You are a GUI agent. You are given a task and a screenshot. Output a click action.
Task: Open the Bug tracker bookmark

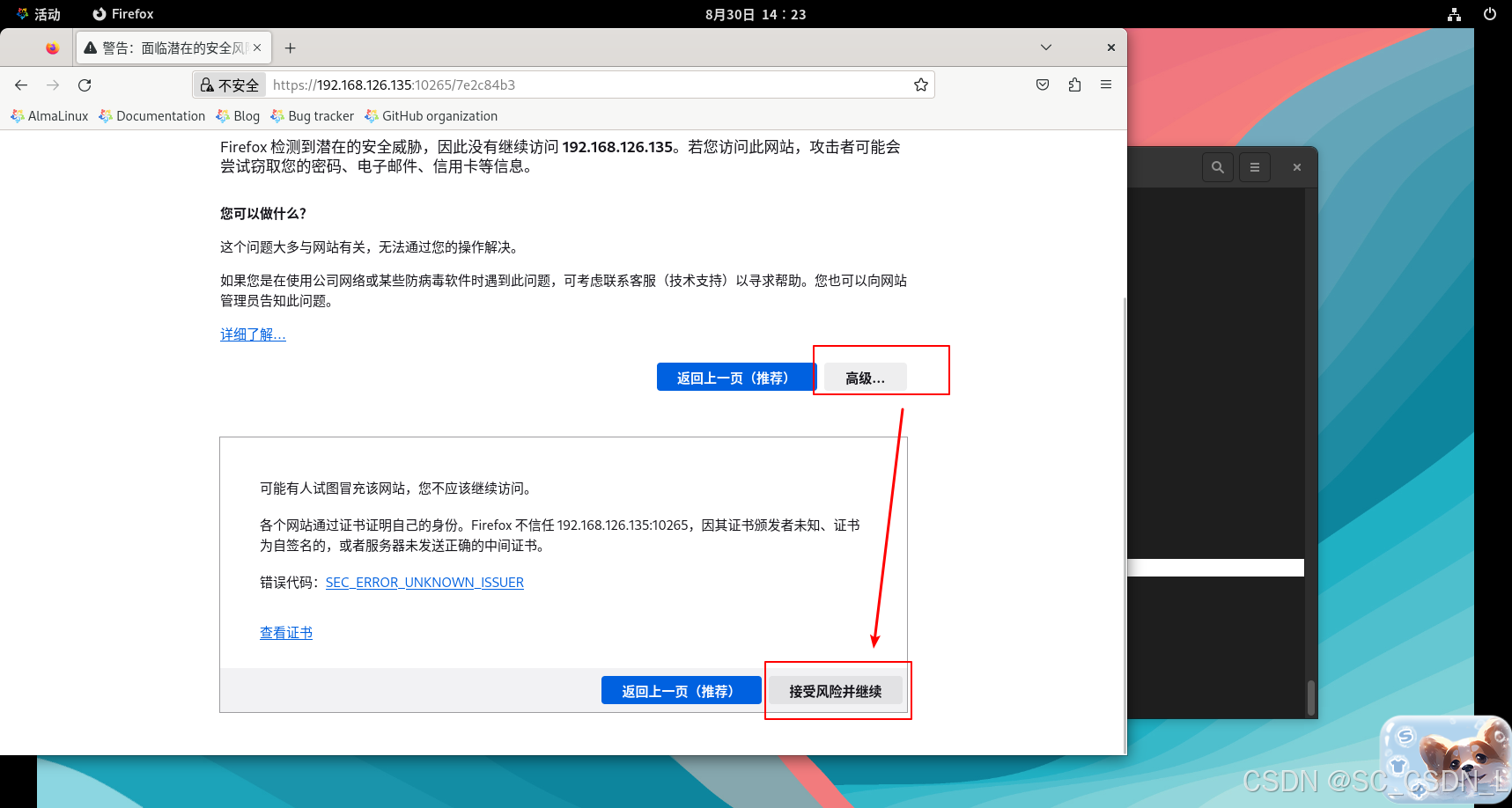[313, 116]
